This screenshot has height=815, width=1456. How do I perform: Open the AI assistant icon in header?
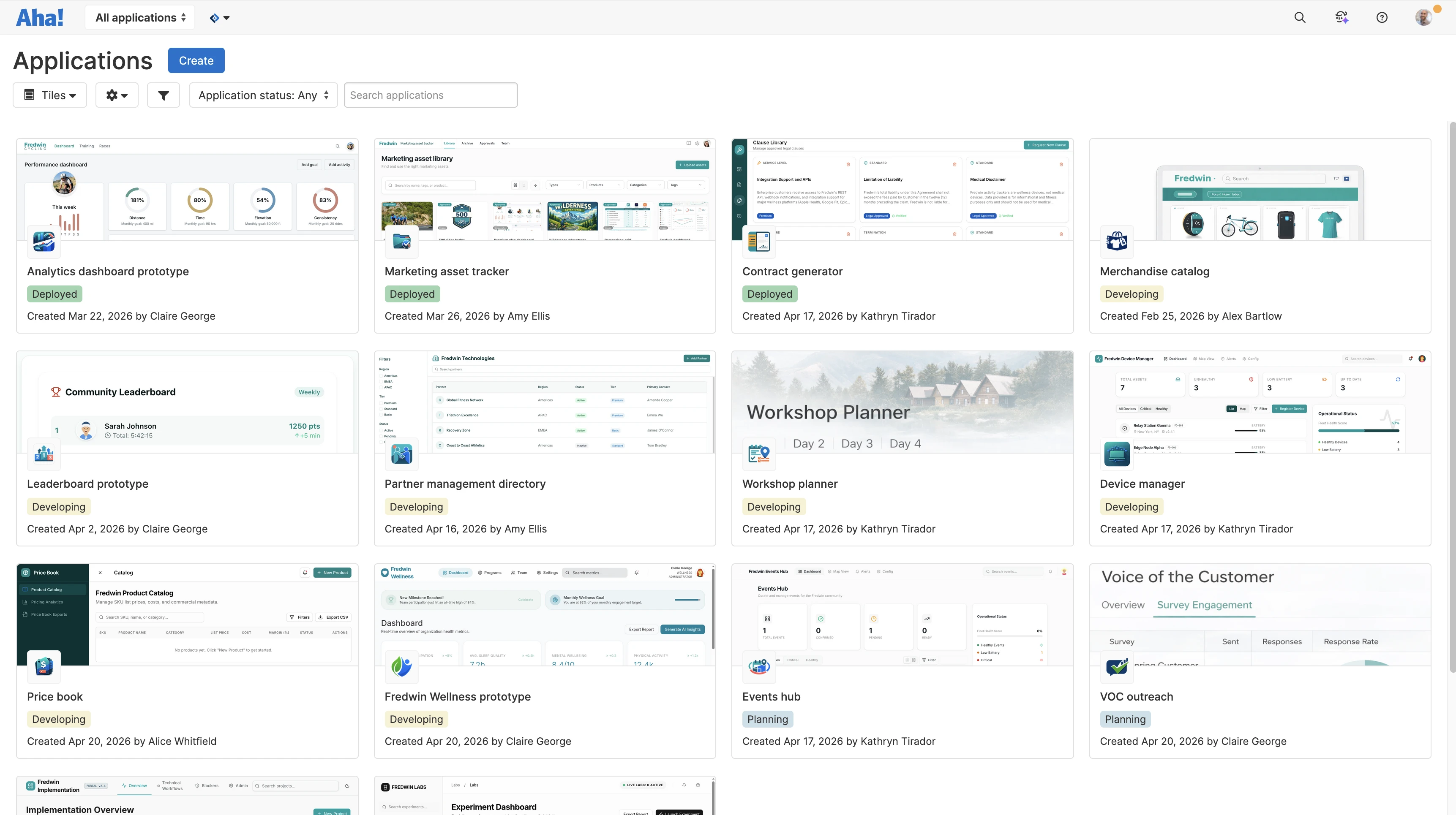pos(1341,17)
